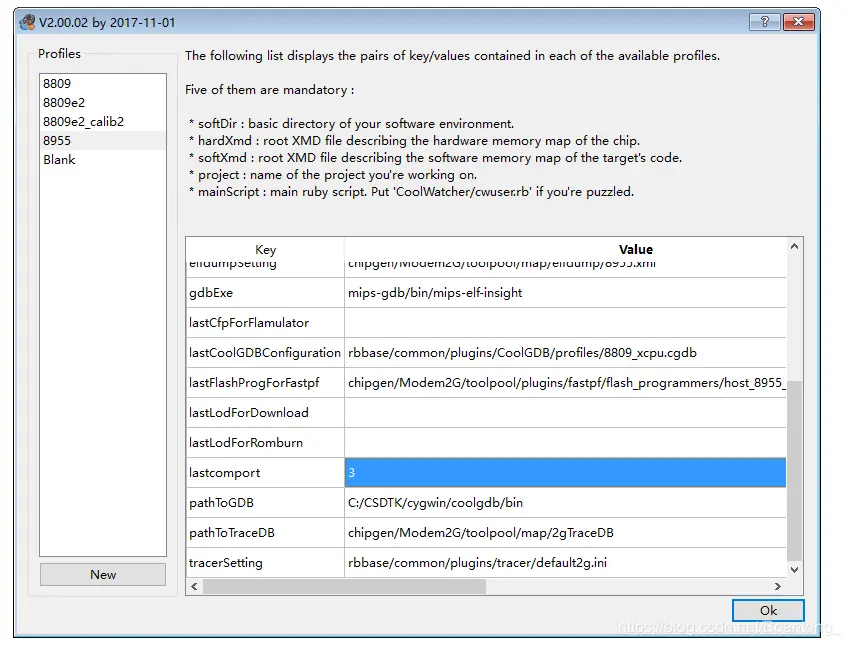Image resolution: width=851 pixels, height=646 pixels.
Task: Select value mips-gdb/bin/mips-elf-insight
Action: point(565,293)
